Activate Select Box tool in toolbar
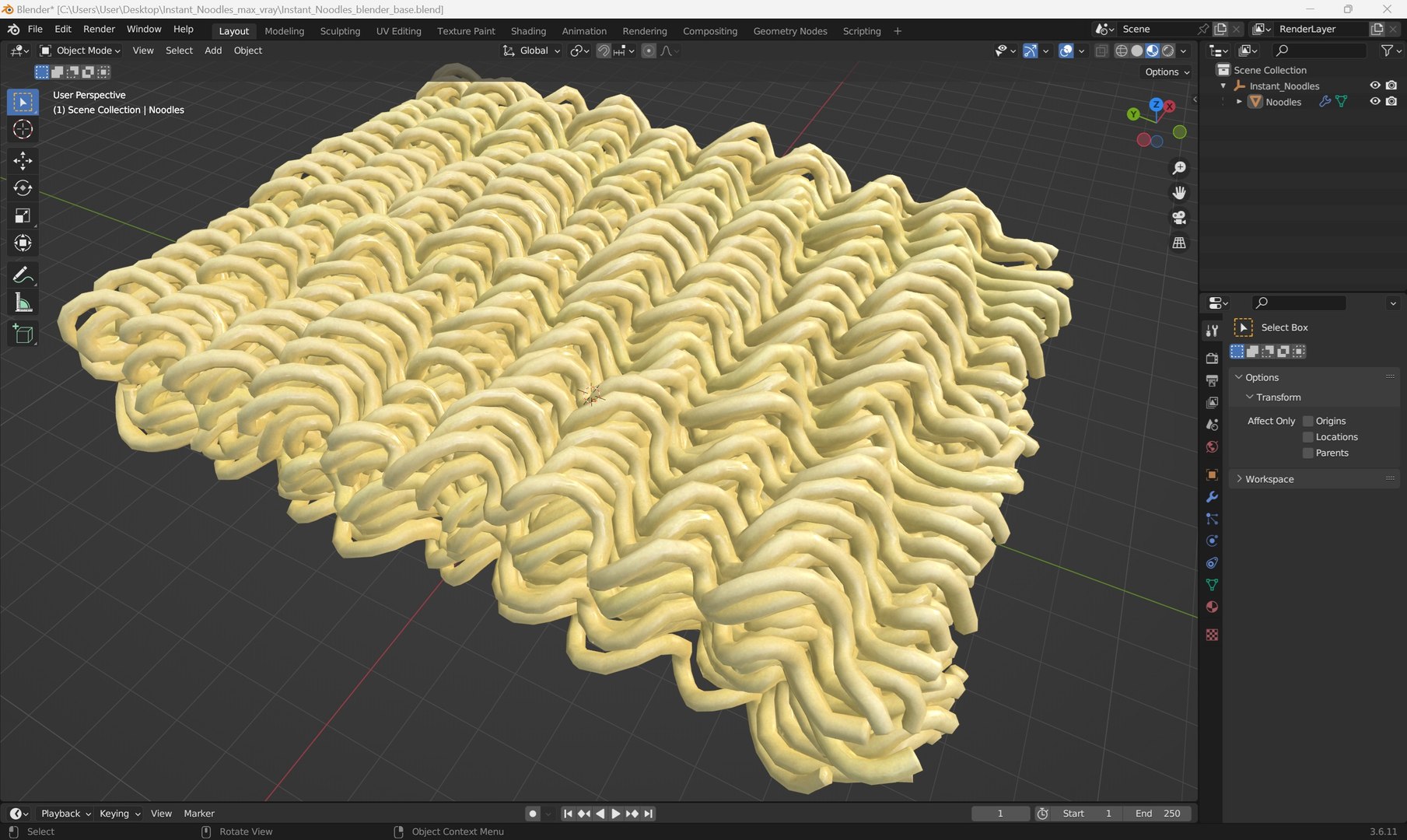Screen dimensions: 1407x840 point(23,102)
